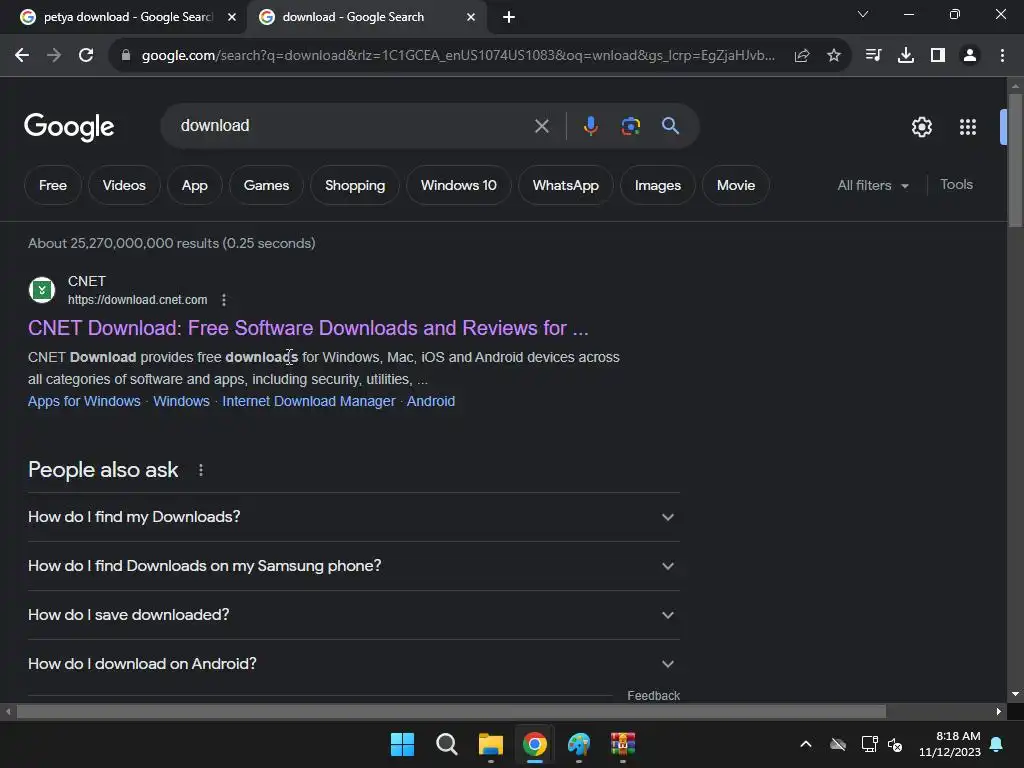1024x768 pixels.
Task: Click the download.cnet.com URL text
Action: coord(138,300)
